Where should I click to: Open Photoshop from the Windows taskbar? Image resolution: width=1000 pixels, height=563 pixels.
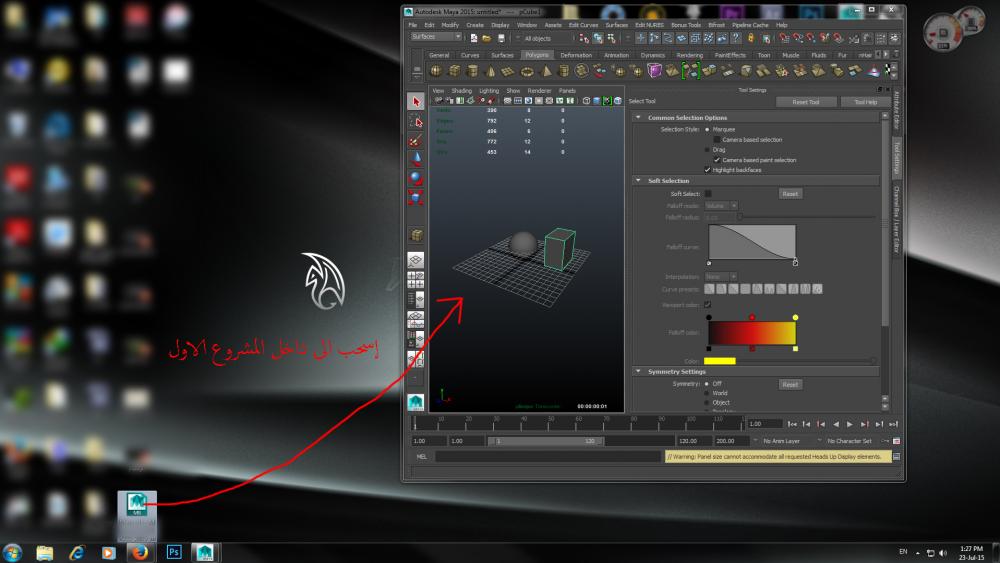(174, 552)
